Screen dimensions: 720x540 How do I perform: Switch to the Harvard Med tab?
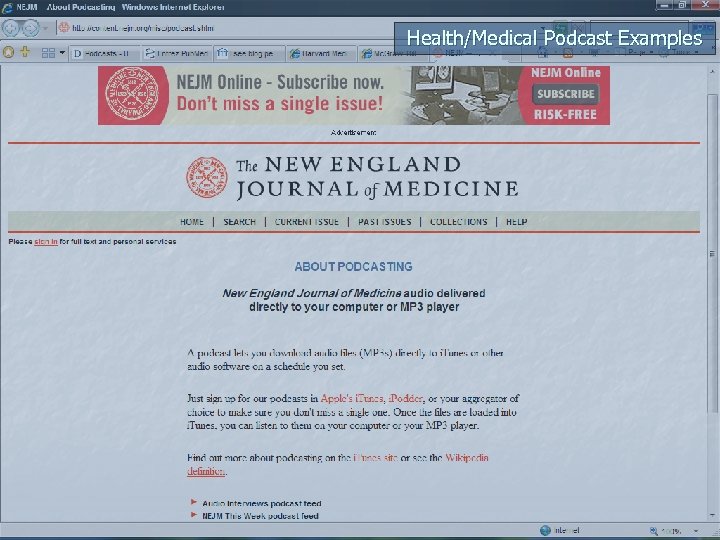(321, 54)
